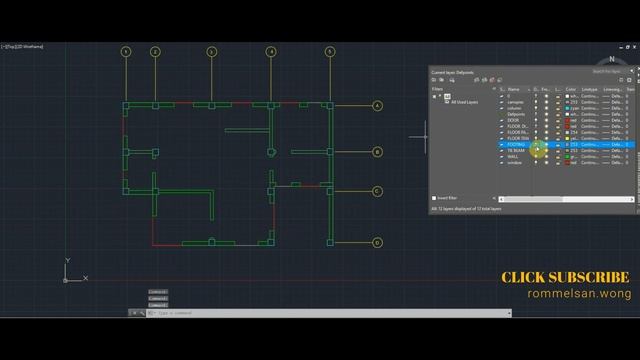This screenshot has width=640, height=360.
Task: Turn off the WALL layer lightbulb
Action: pyautogui.click(x=536, y=157)
